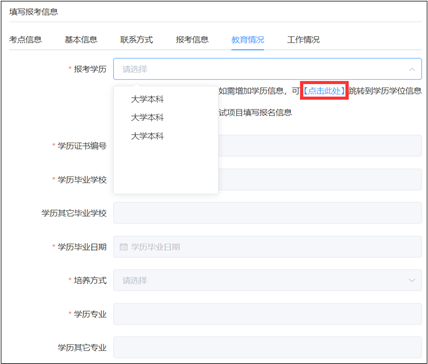Follow the 【点击此处】 link
Viewport: 428px width, 364px height.
tap(324, 91)
